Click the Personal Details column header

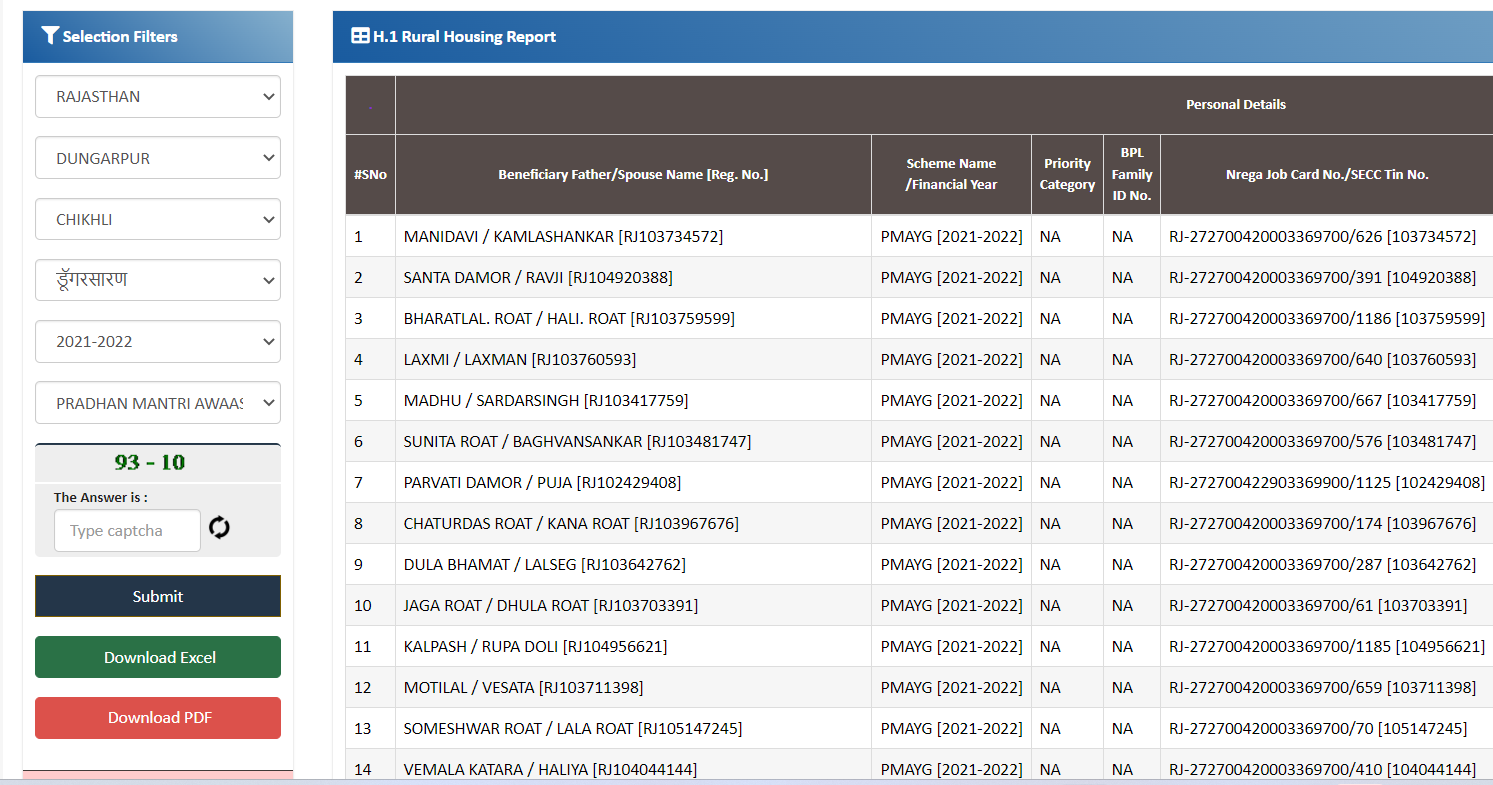(x=1236, y=104)
